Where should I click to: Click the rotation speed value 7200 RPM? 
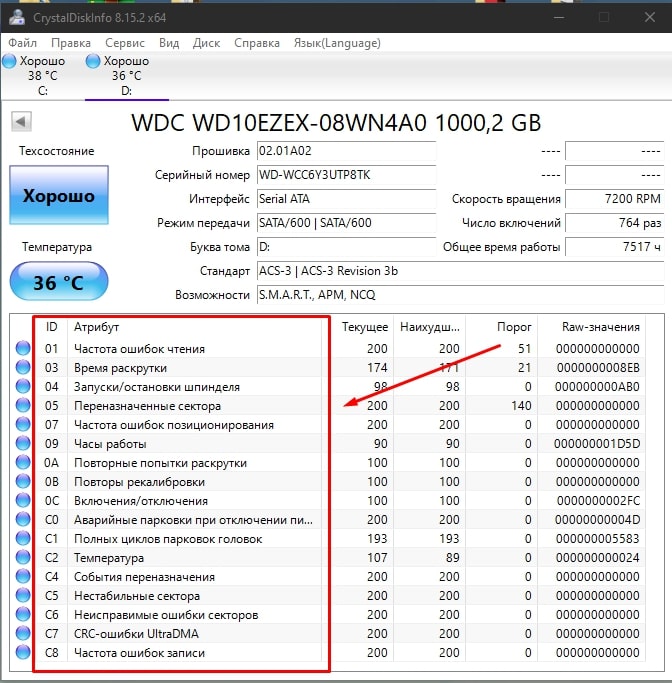[615, 199]
